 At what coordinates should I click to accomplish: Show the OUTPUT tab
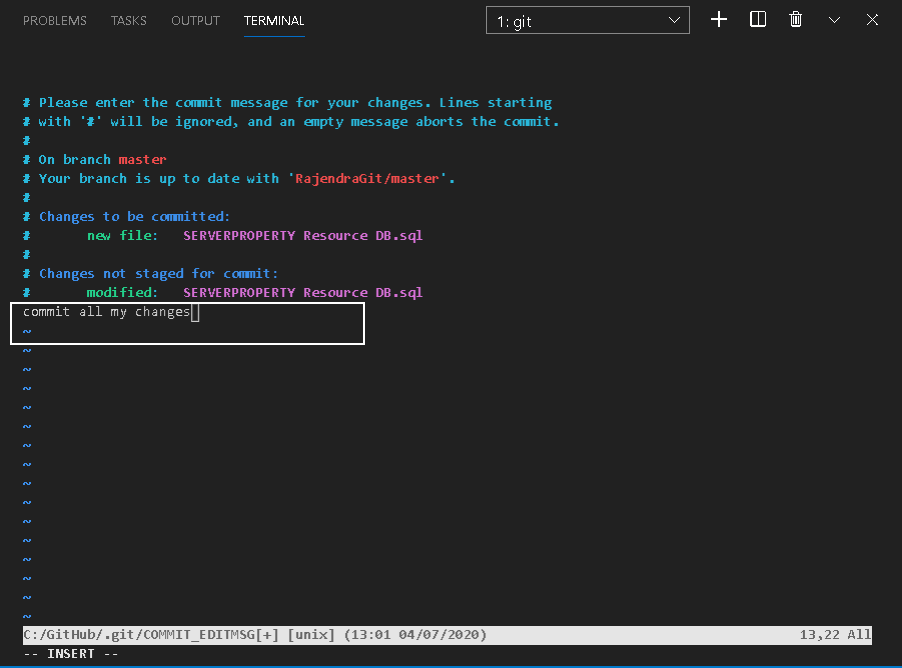coord(196,21)
